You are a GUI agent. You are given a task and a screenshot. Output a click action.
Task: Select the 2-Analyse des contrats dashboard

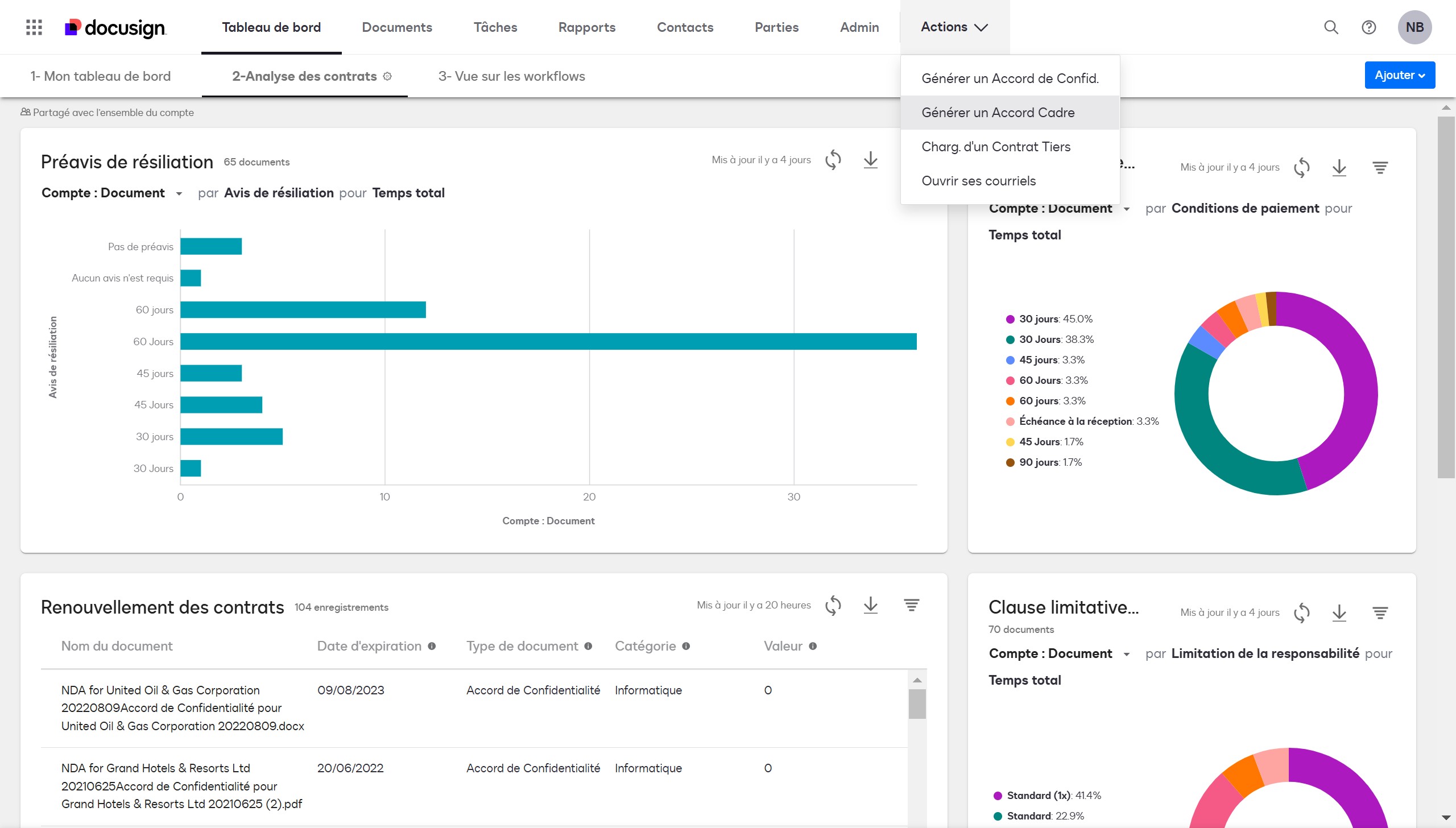[304, 76]
